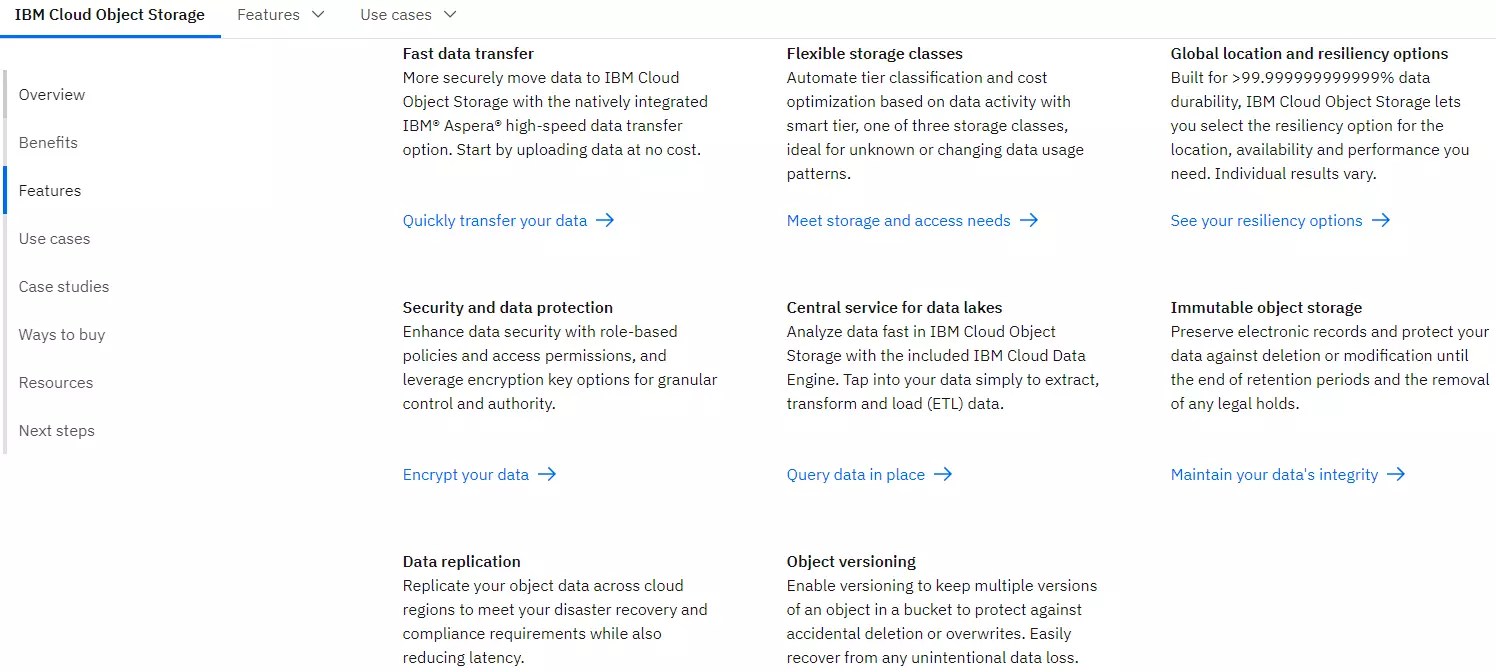Navigate to Ways to buy section
Screen dimensions: 1496x672
(62, 335)
